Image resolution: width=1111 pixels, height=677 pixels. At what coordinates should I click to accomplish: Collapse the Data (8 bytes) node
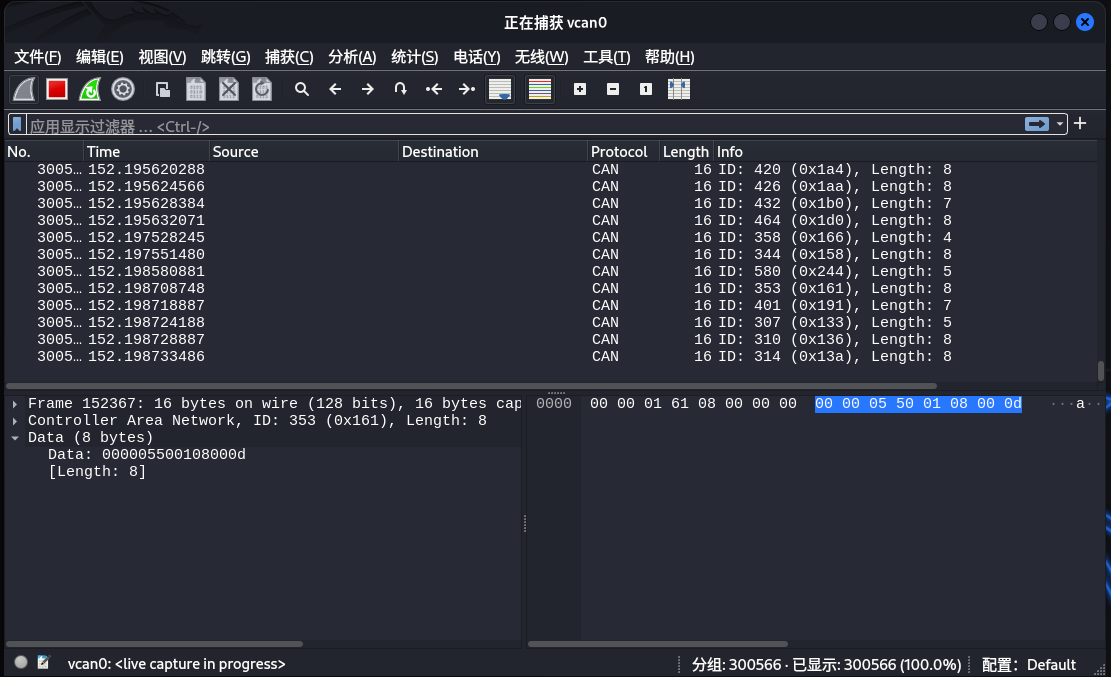pyautogui.click(x=15, y=438)
